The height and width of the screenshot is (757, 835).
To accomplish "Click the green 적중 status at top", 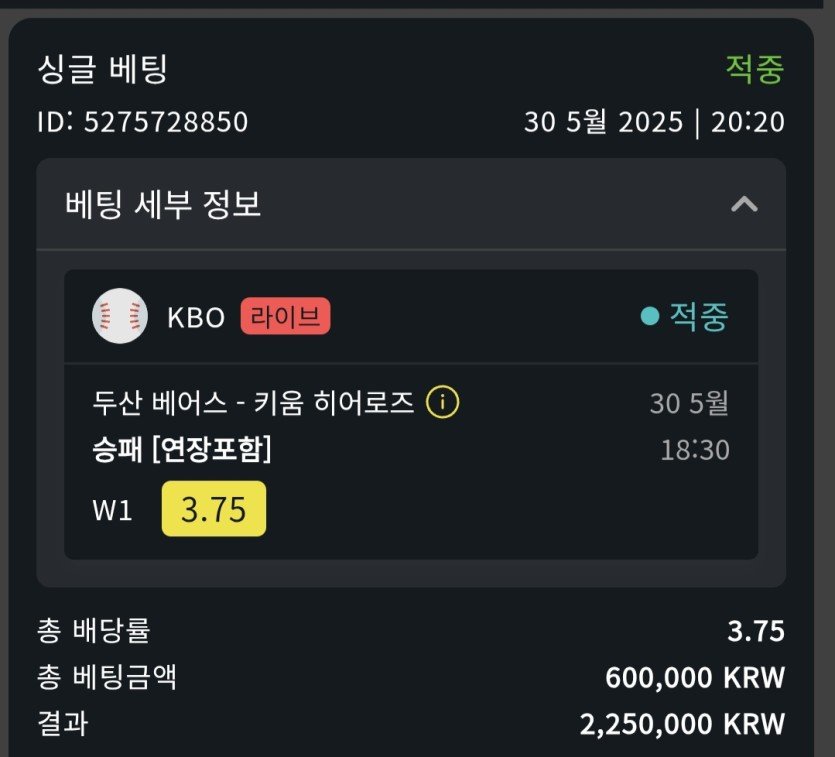I will coord(754,70).
